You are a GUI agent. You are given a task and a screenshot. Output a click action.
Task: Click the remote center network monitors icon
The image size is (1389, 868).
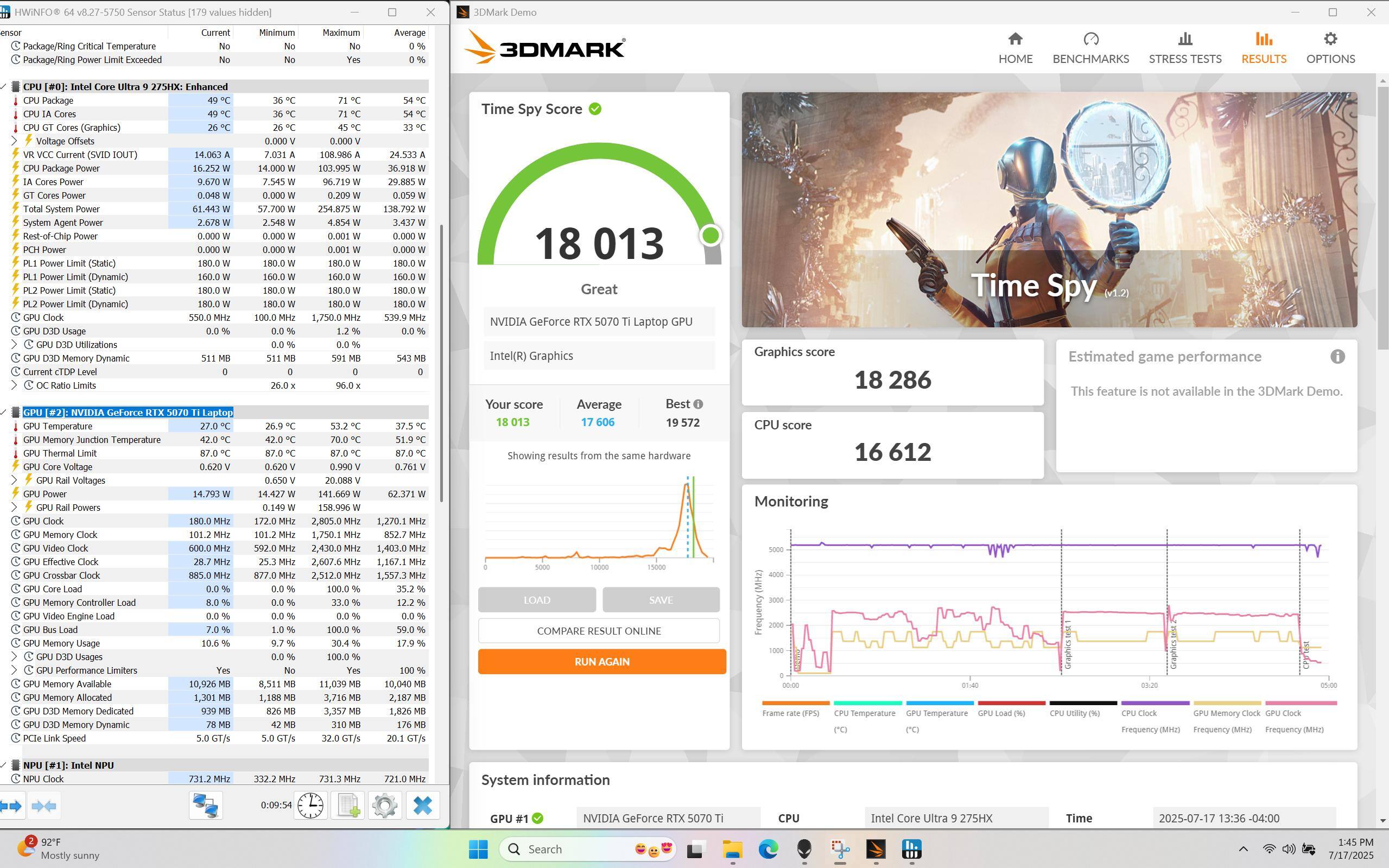(206, 806)
